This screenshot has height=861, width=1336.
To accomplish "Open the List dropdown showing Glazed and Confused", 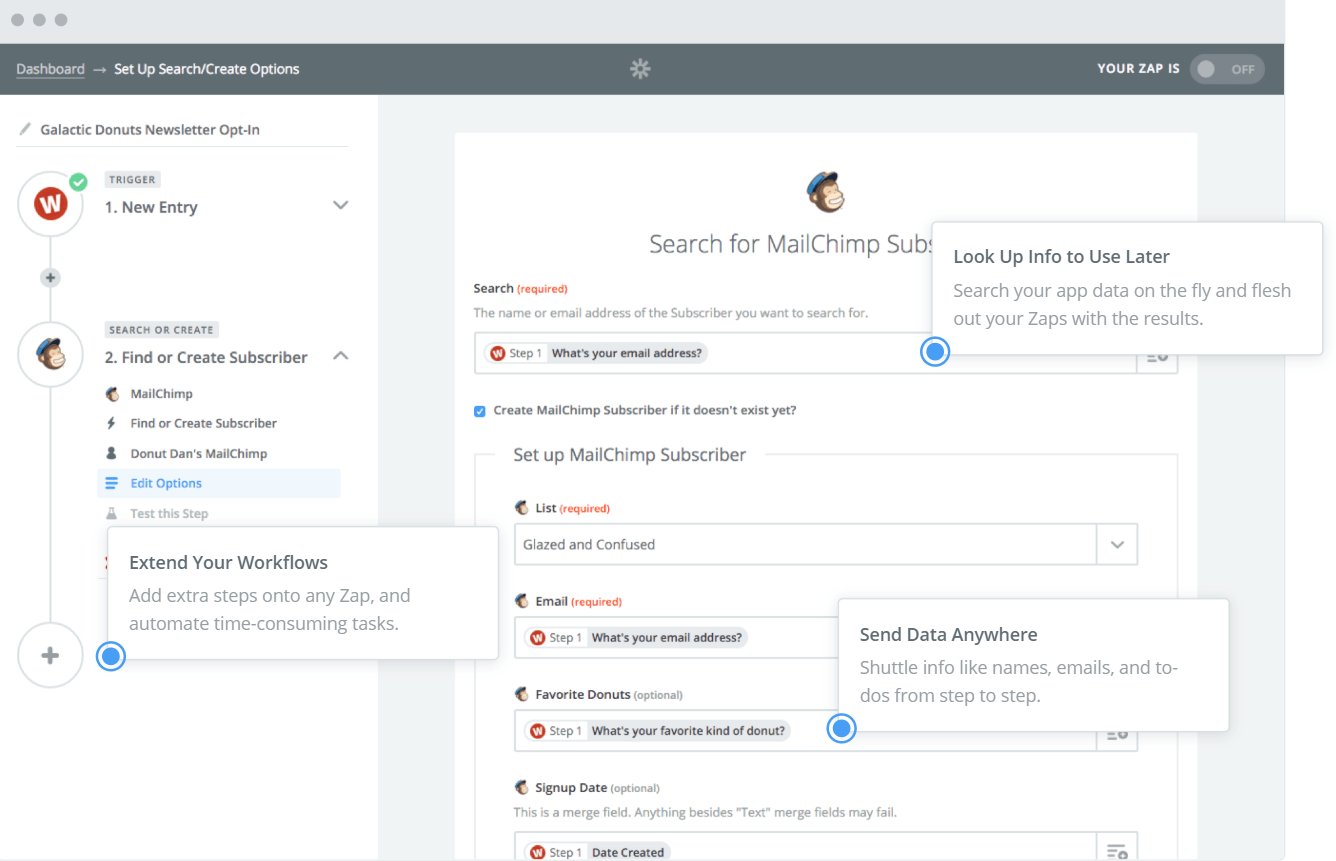I will [x=826, y=545].
